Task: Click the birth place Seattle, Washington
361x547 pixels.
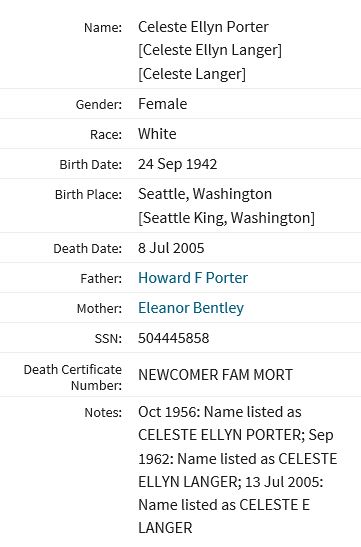Action: 205,194
